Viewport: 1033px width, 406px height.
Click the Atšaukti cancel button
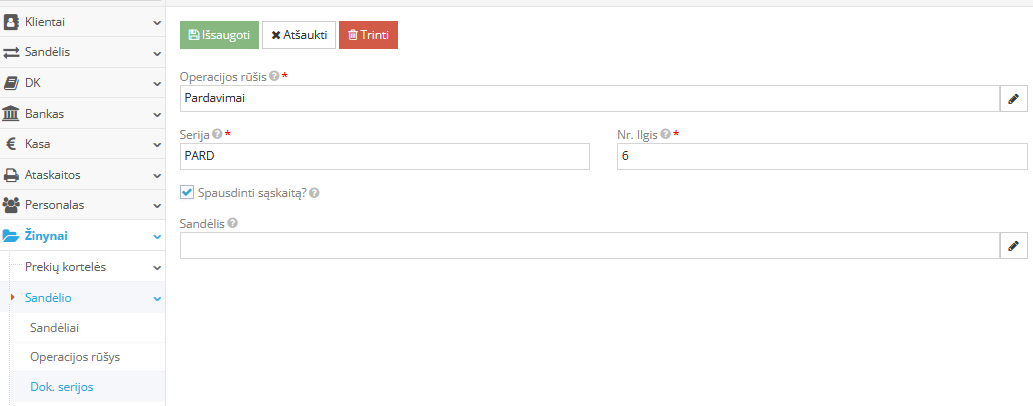pos(299,35)
